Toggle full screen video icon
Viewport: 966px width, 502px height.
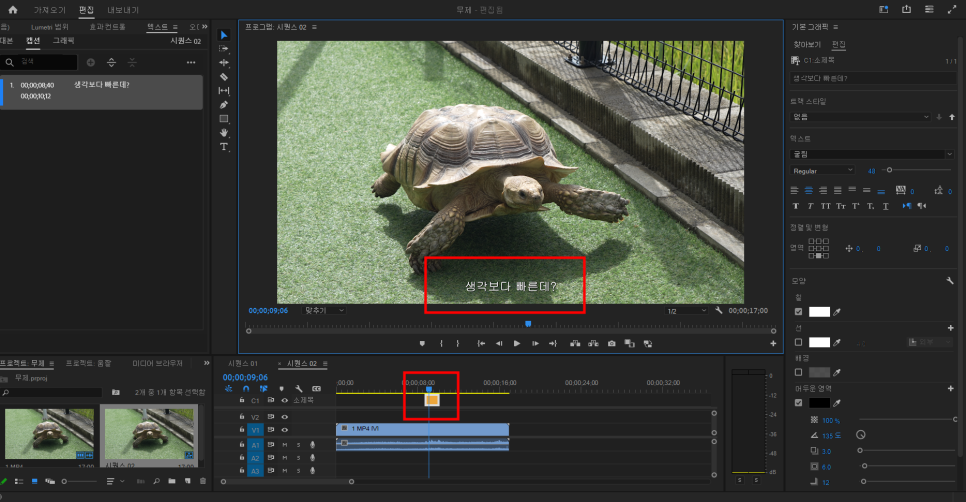pyautogui.click(x=952, y=9)
